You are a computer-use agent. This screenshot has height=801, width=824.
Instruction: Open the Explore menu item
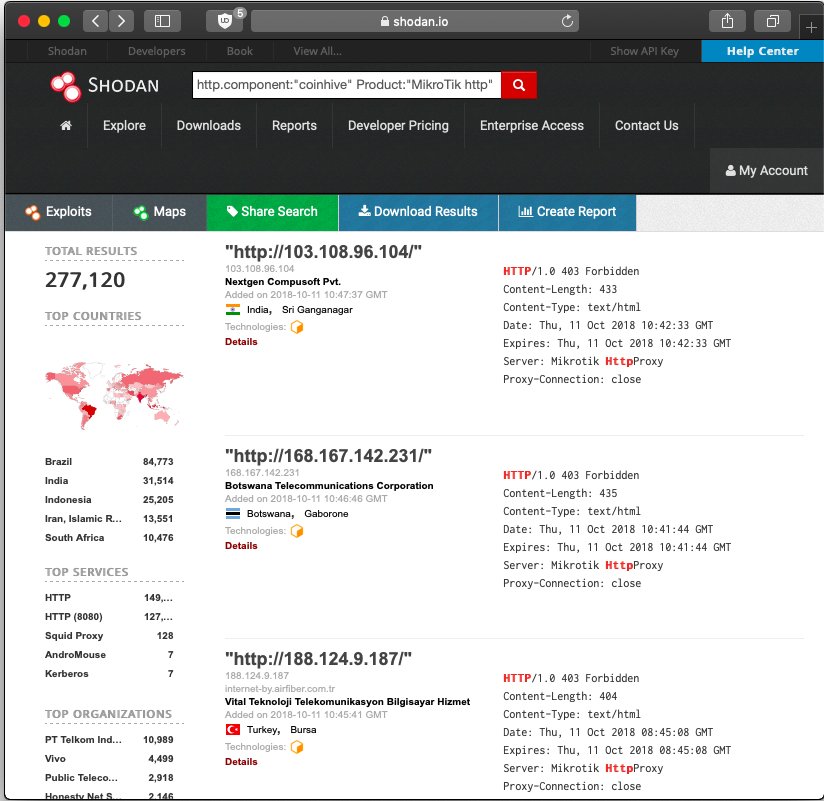(125, 126)
